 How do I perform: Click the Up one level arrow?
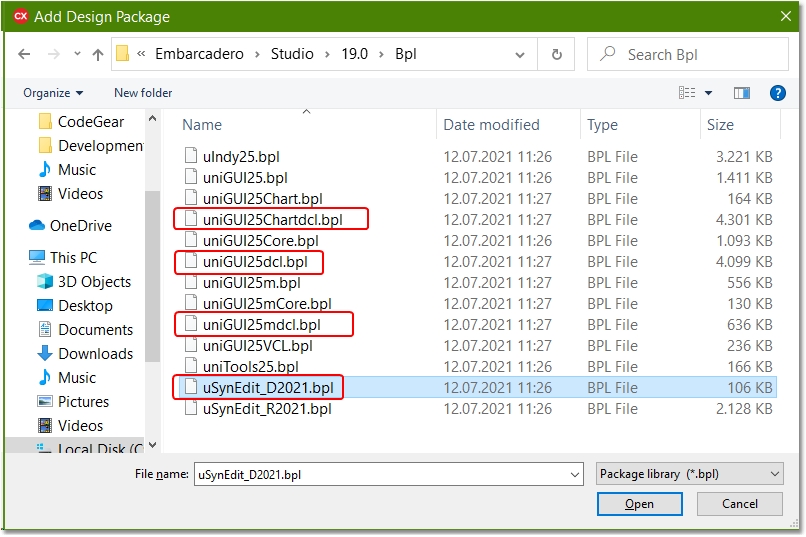(98, 54)
